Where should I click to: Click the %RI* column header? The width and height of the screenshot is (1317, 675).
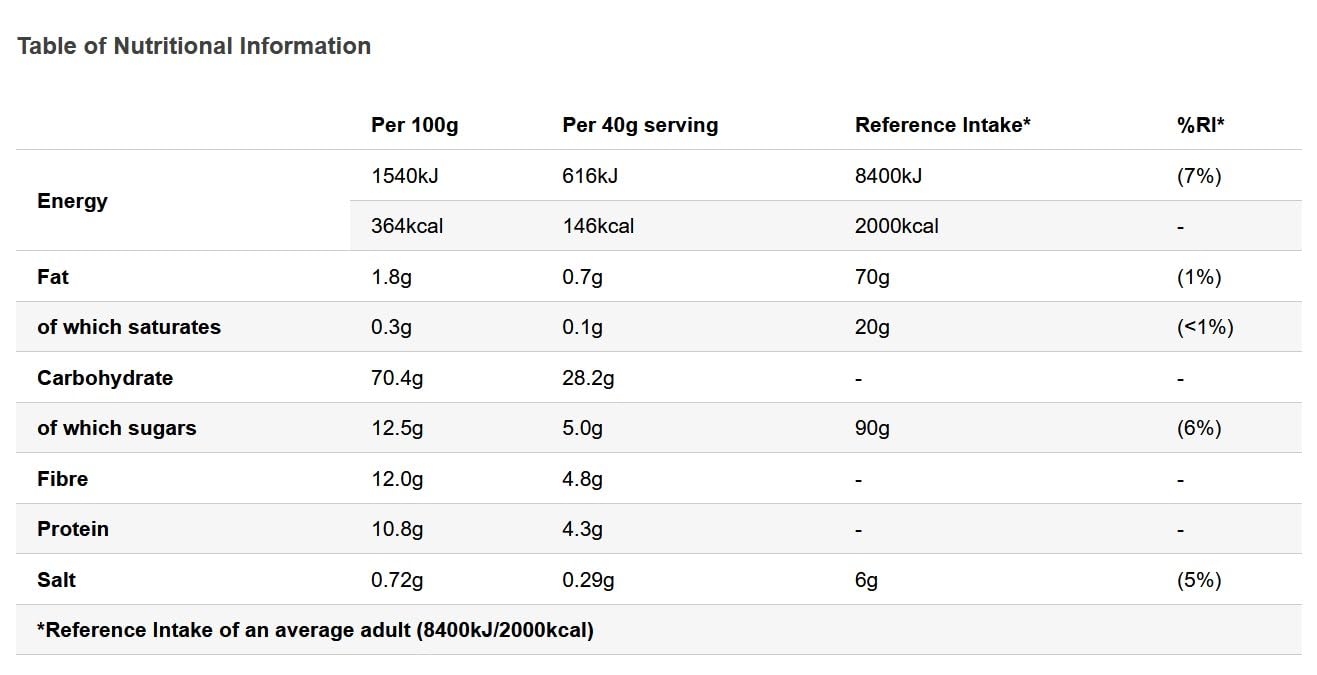tap(1201, 125)
